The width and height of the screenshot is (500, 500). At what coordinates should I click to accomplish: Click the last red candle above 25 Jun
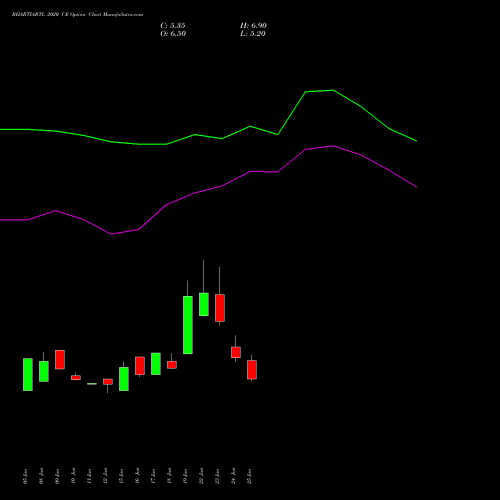coord(252,370)
